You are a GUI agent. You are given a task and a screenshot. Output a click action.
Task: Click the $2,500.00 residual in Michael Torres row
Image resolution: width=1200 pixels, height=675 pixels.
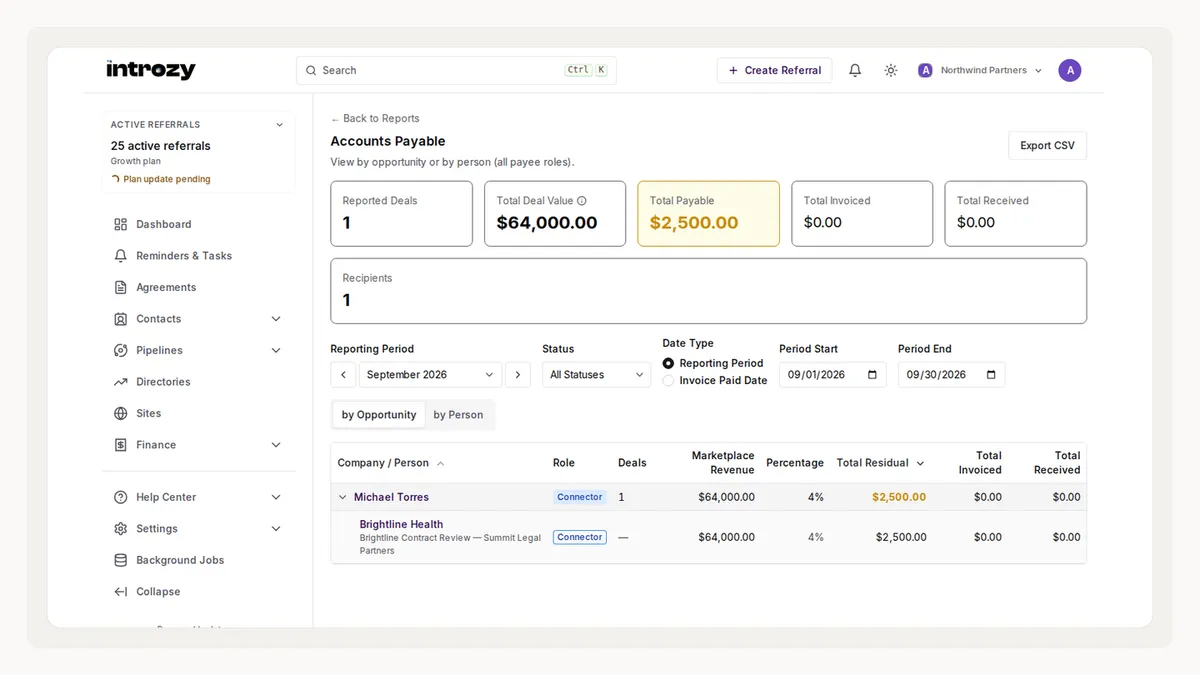coord(899,497)
